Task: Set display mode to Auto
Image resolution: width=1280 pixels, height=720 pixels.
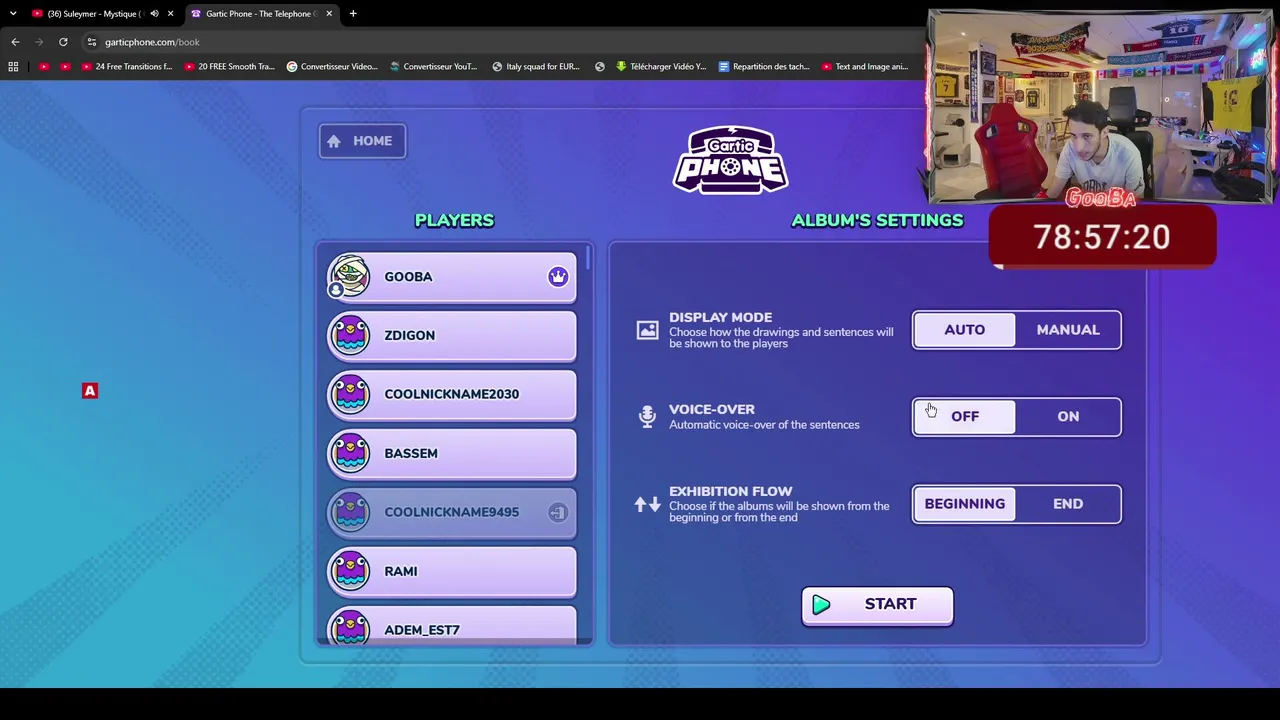Action: 965,330
